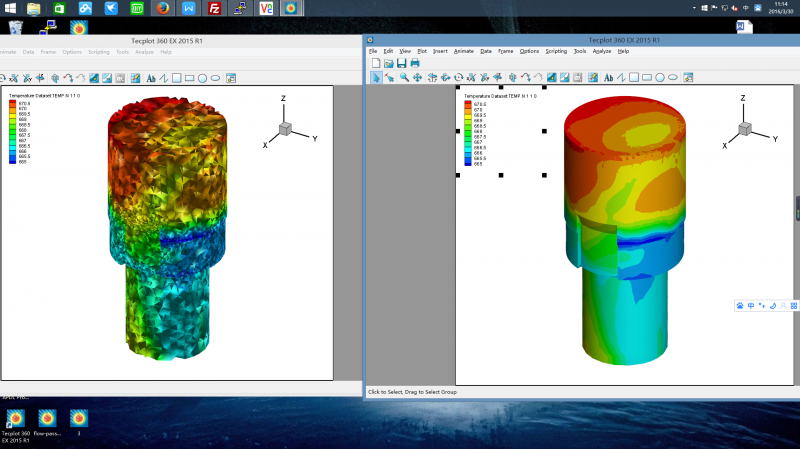Screen dimensions: 800x449
Task: Open the Analyze menu in right window
Action: click(601, 51)
